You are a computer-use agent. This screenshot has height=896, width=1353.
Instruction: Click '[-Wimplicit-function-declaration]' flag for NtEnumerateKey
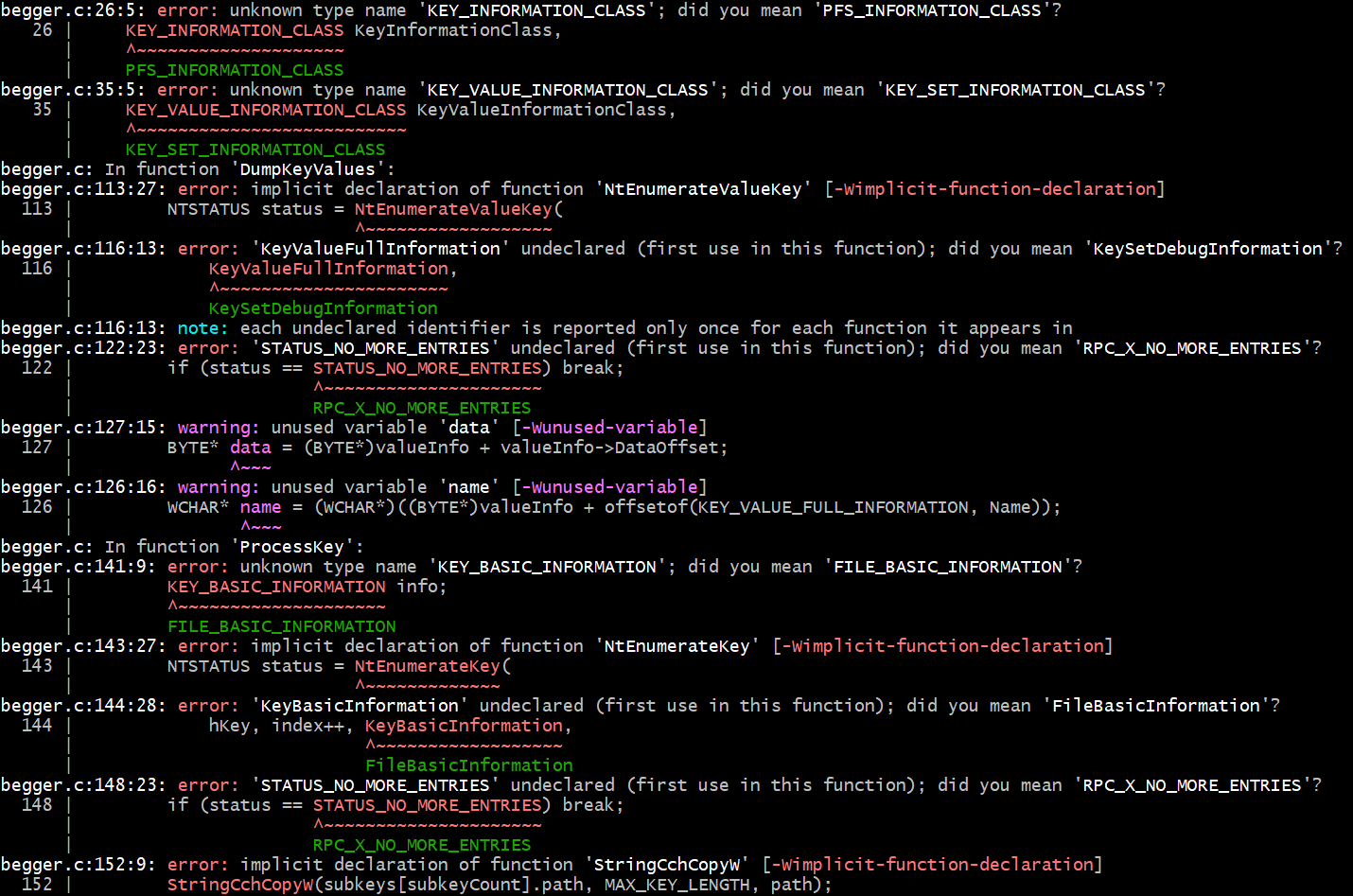(x=942, y=646)
